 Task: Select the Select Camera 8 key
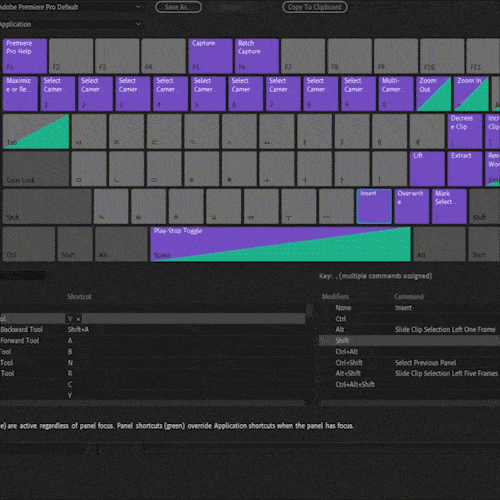(x=321, y=94)
